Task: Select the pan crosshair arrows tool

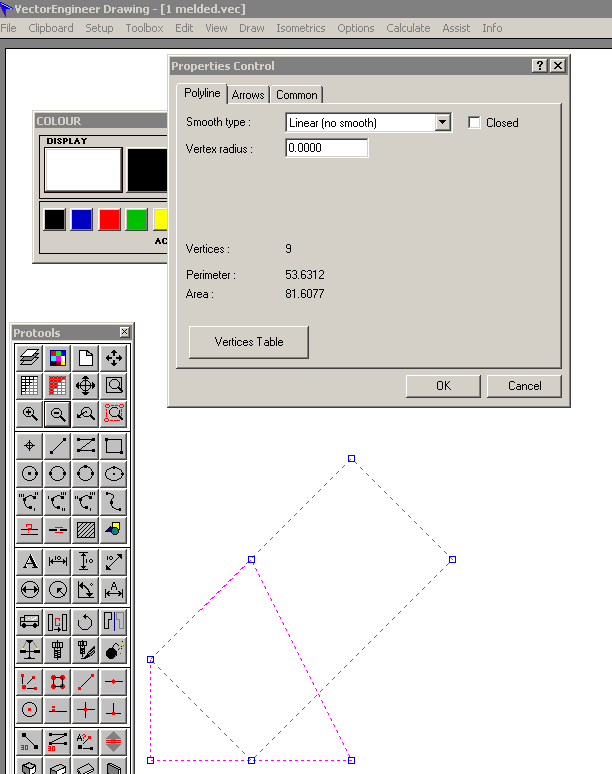Action: [x=86, y=386]
